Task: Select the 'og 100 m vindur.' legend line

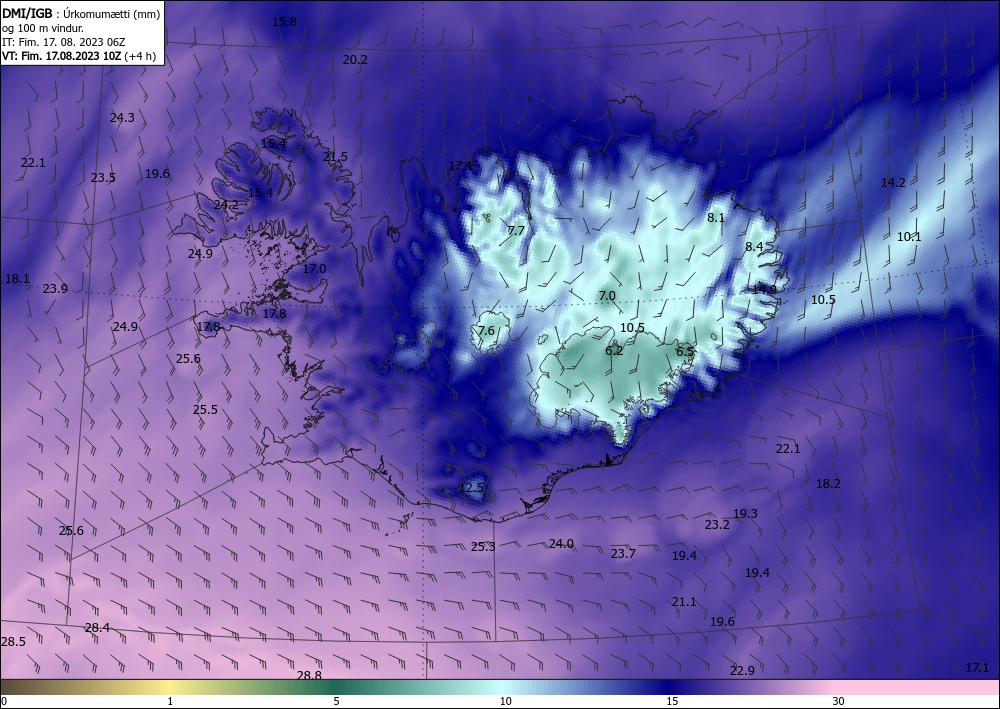Action: 43,28
